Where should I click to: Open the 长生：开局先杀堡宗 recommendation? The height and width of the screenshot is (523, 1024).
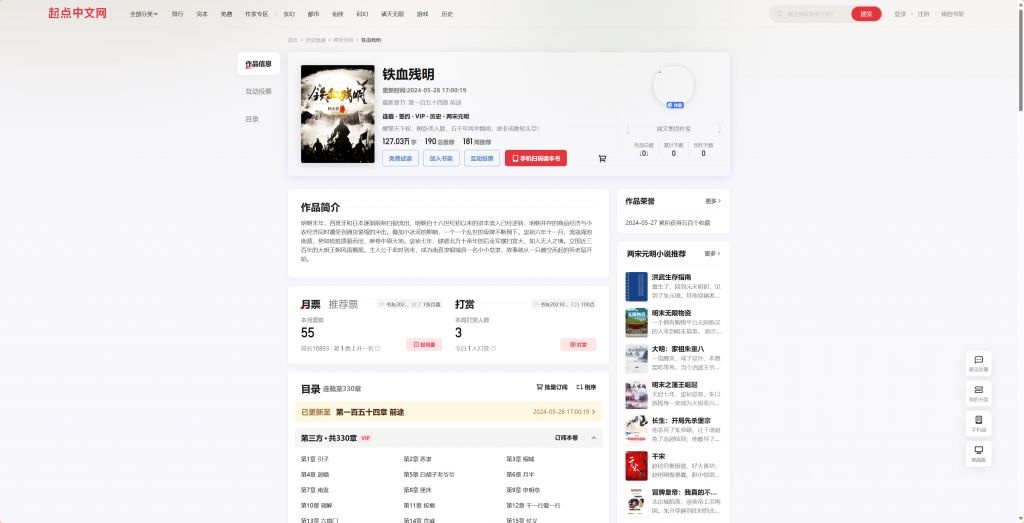681,420
